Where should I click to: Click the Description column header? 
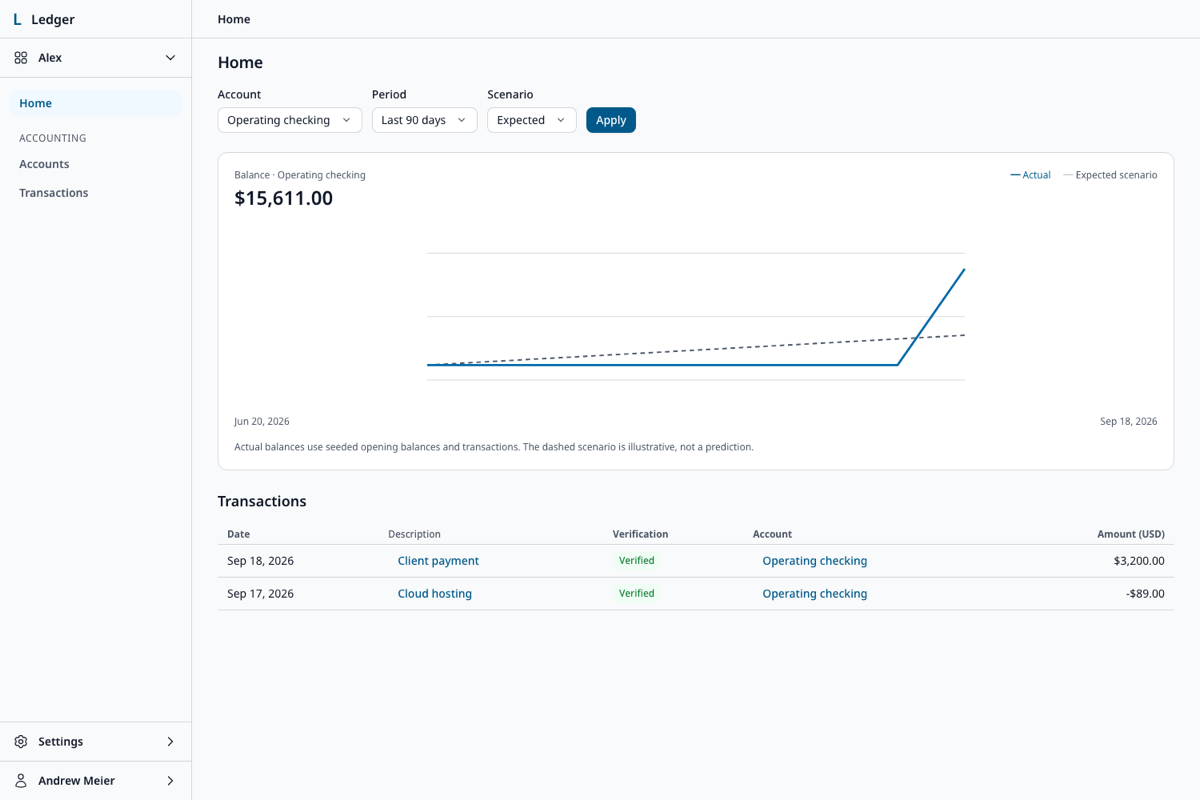[414, 535]
